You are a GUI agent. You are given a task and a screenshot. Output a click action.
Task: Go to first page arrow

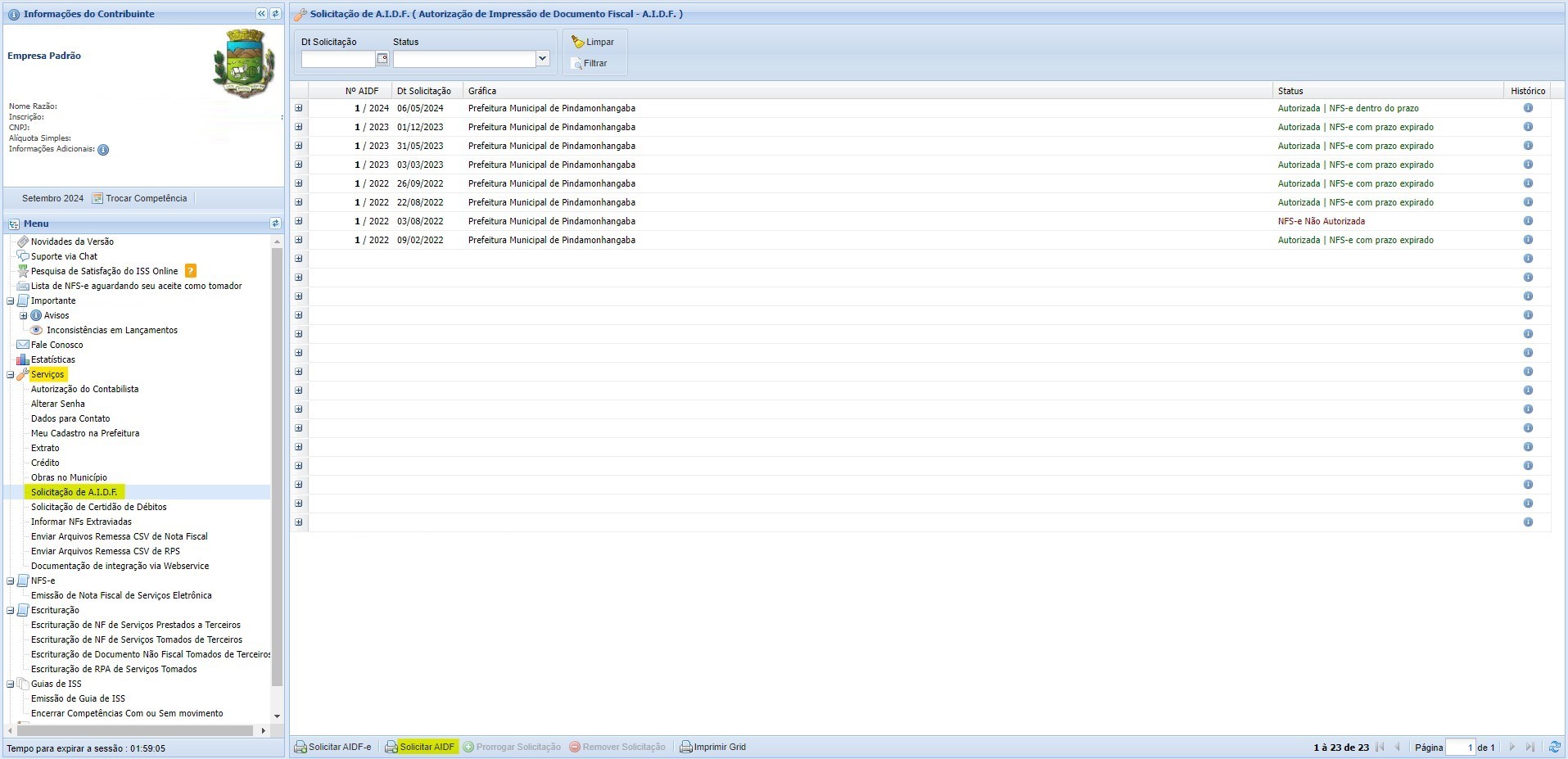tap(1380, 747)
